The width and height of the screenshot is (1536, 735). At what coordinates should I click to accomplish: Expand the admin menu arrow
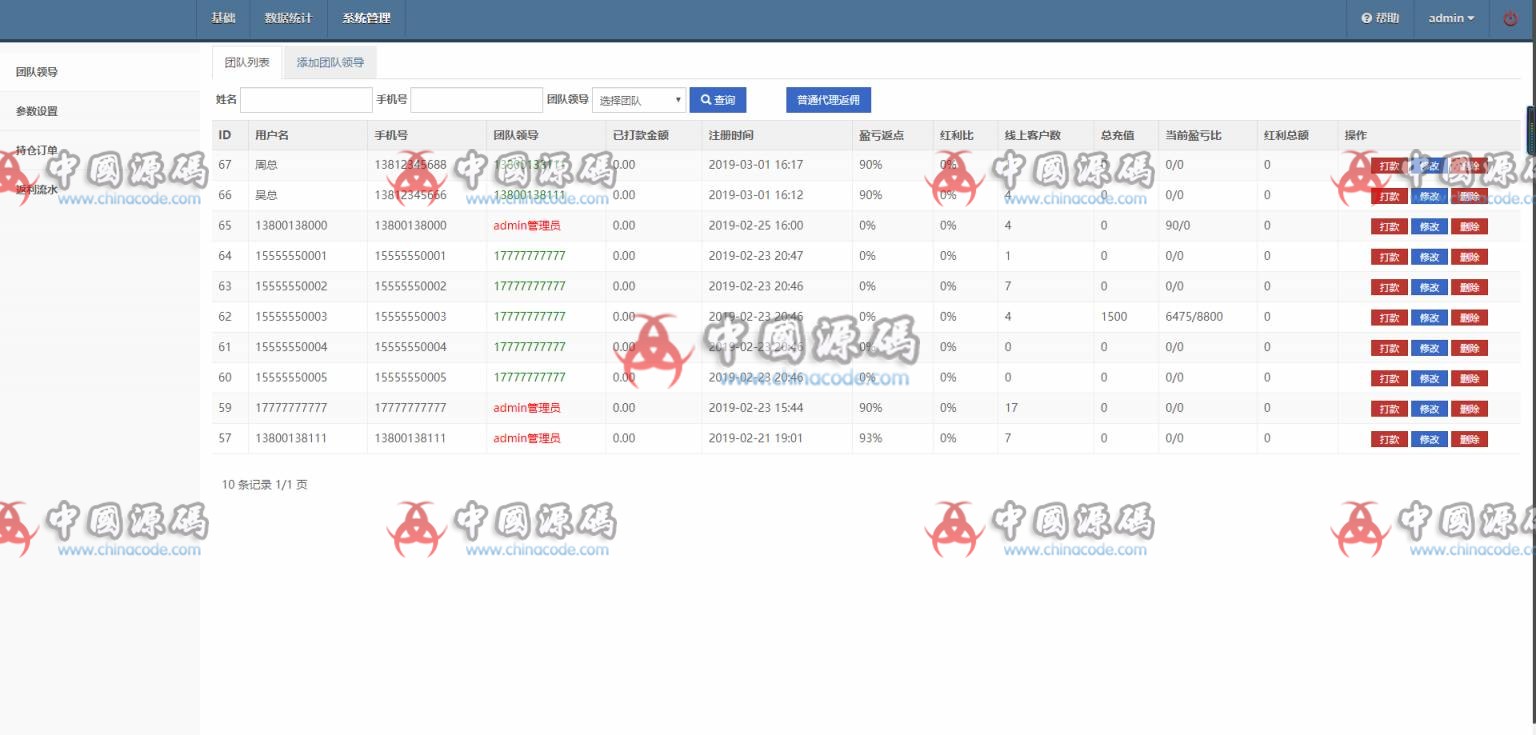click(1470, 18)
